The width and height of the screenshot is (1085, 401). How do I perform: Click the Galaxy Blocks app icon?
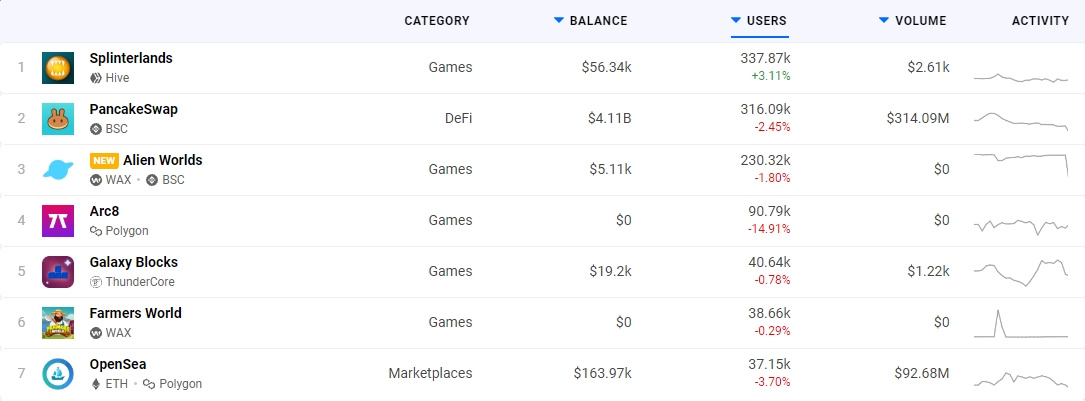coord(58,272)
